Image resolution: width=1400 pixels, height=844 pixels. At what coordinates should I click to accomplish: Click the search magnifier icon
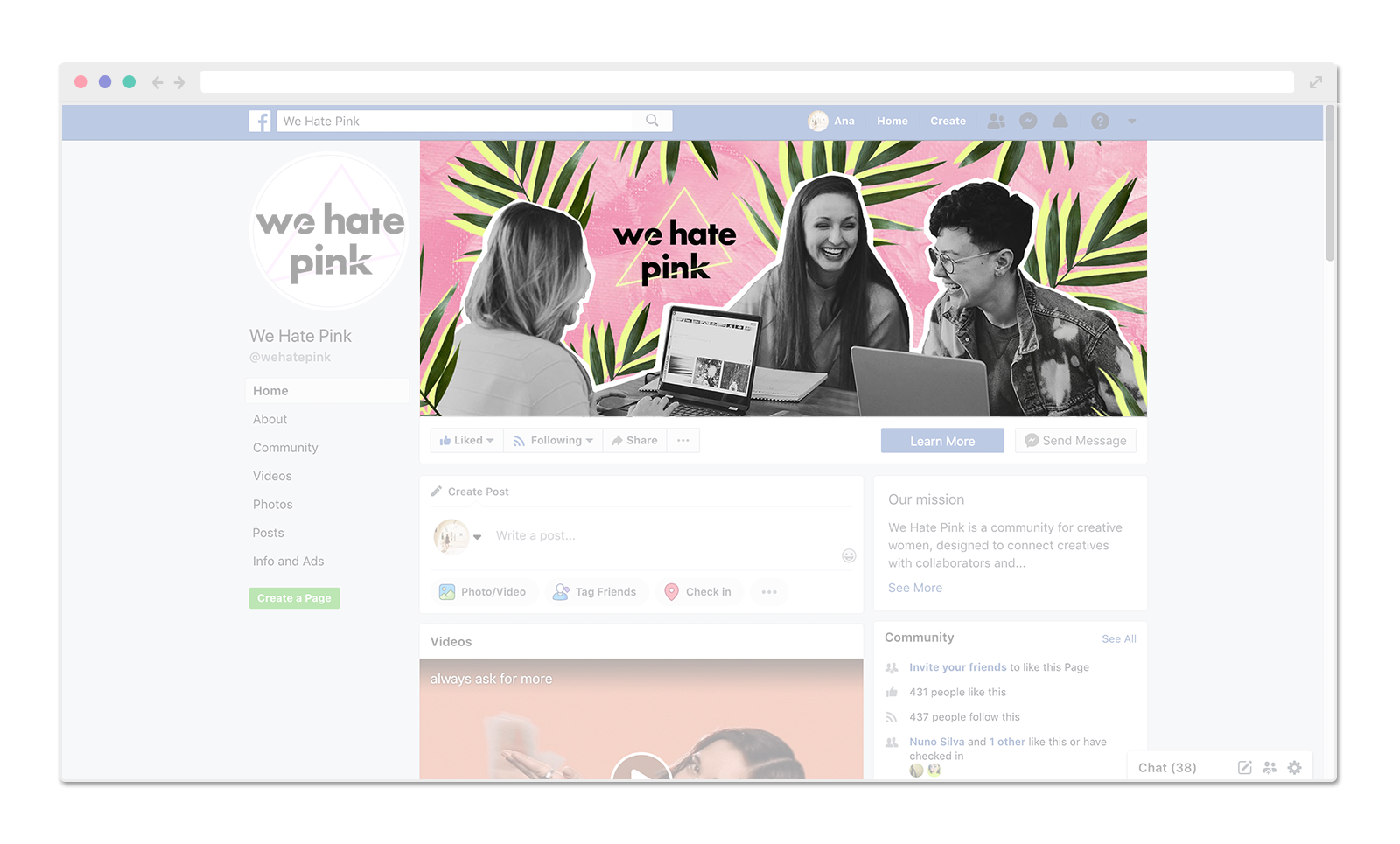[x=652, y=121]
